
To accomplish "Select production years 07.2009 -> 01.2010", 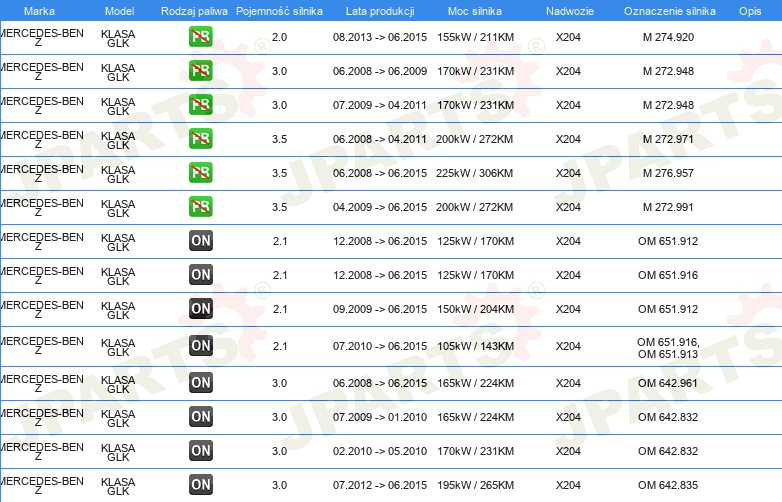I will pos(380,417).
